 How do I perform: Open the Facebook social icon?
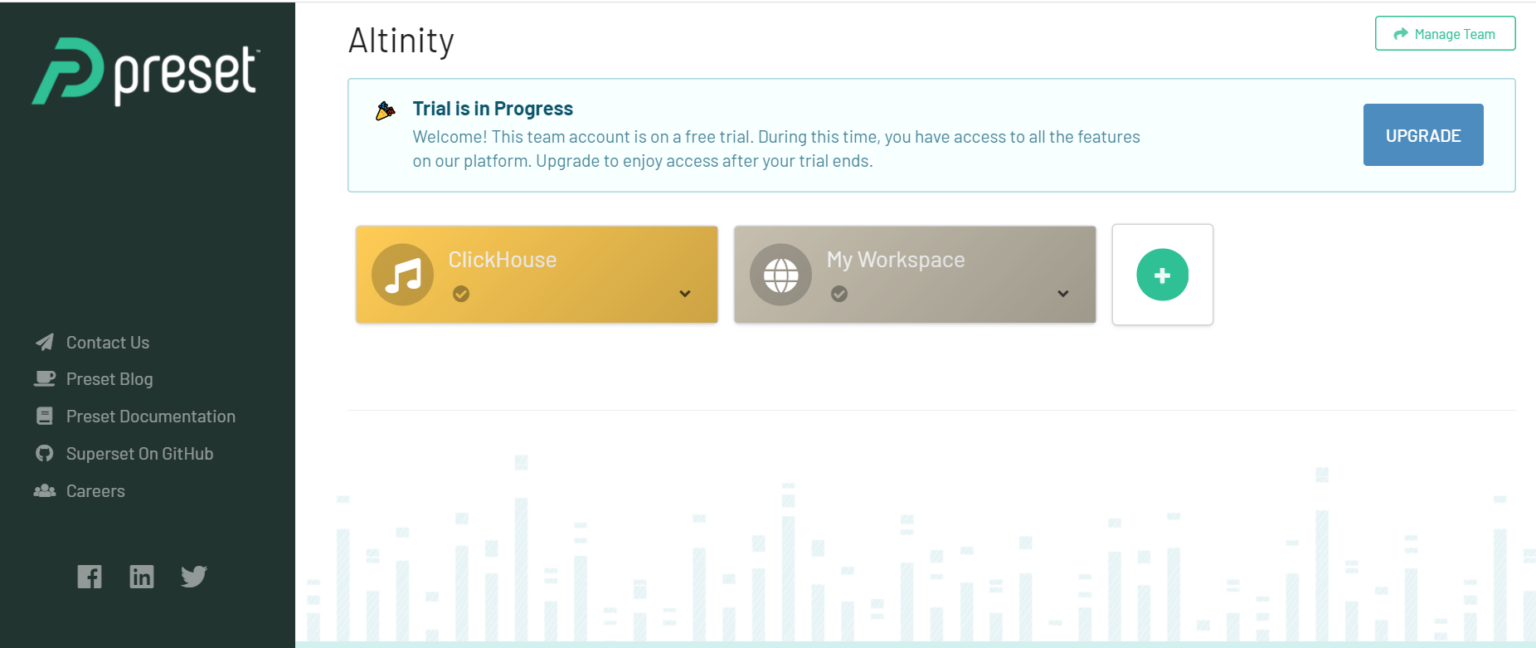pyautogui.click(x=90, y=576)
